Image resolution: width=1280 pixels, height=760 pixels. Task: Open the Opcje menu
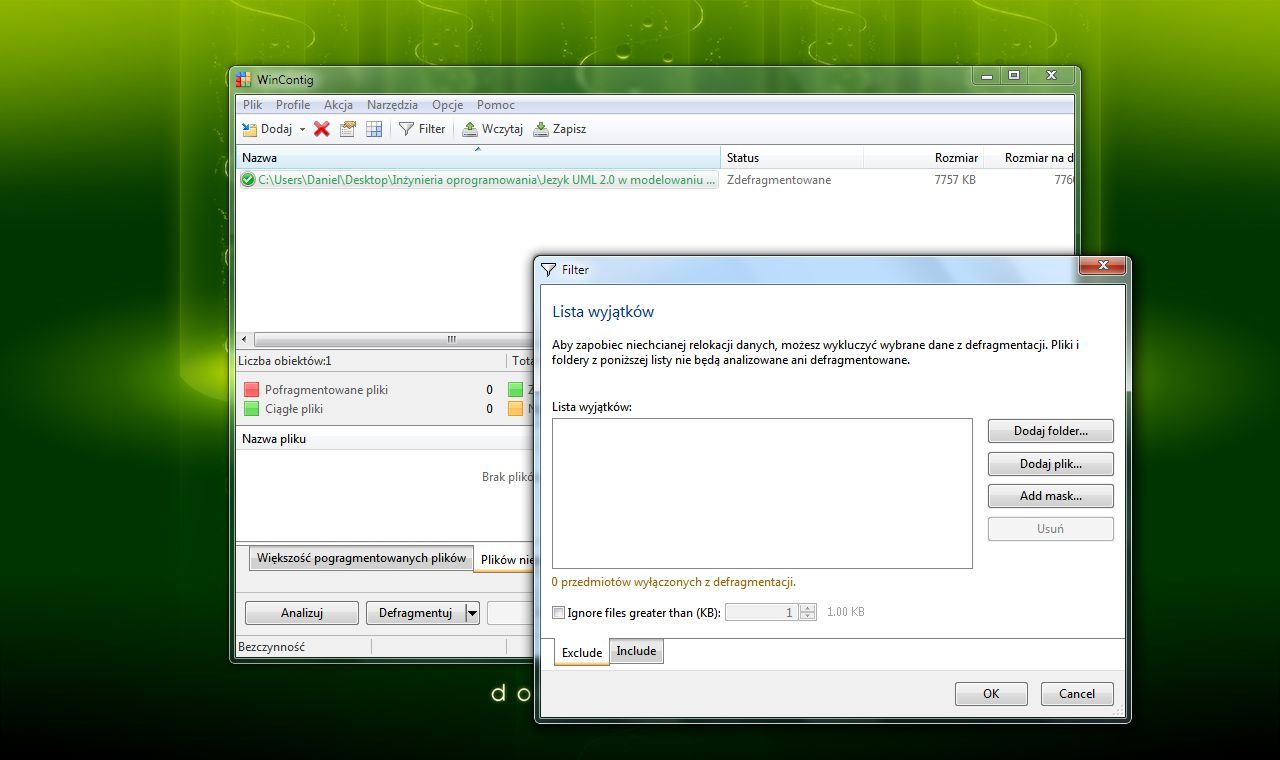click(447, 105)
